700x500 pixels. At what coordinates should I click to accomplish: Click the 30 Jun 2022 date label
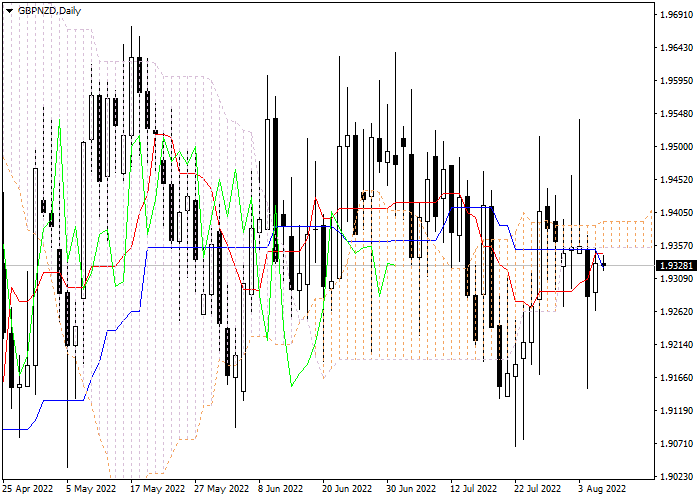coord(410,489)
